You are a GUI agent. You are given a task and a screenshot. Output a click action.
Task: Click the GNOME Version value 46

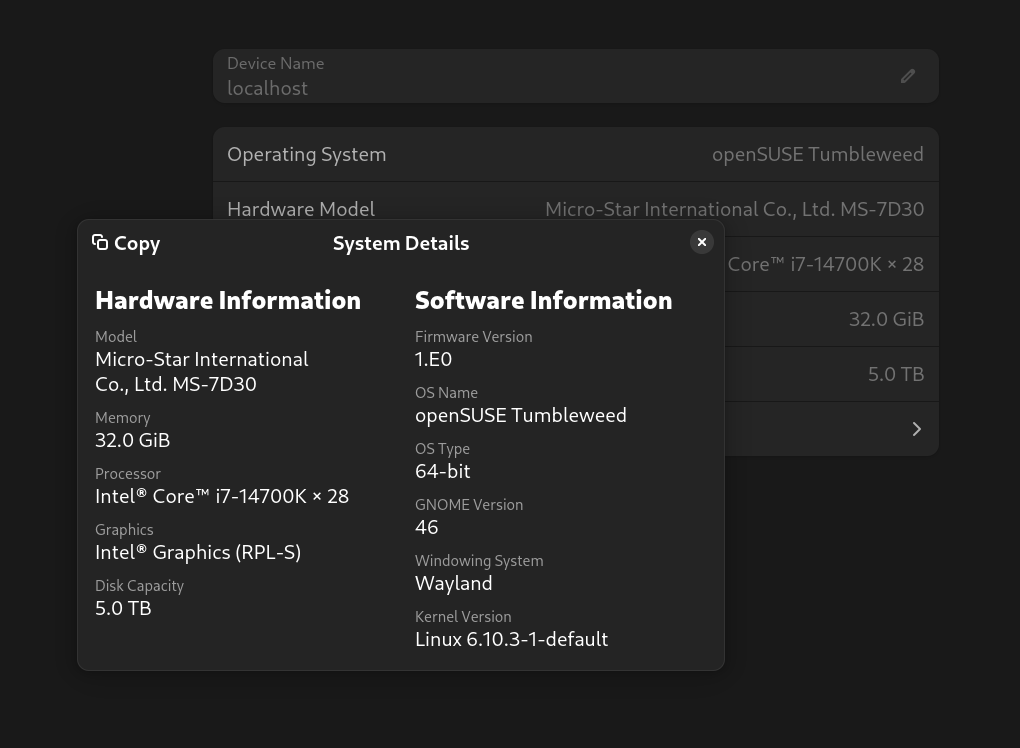pos(427,527)
